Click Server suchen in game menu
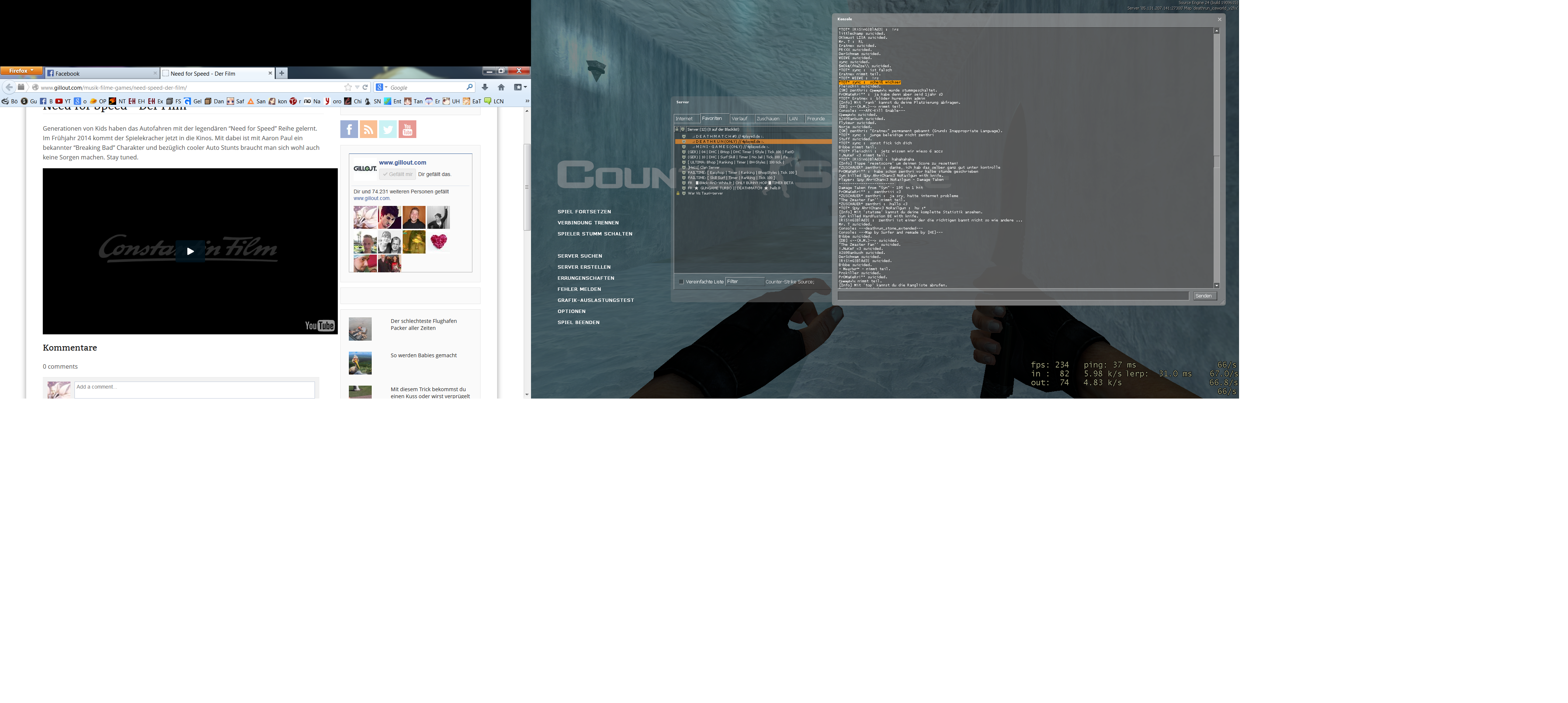This screenshot has height=703, width=1568. pyautogui.click(x=579, y=256)
